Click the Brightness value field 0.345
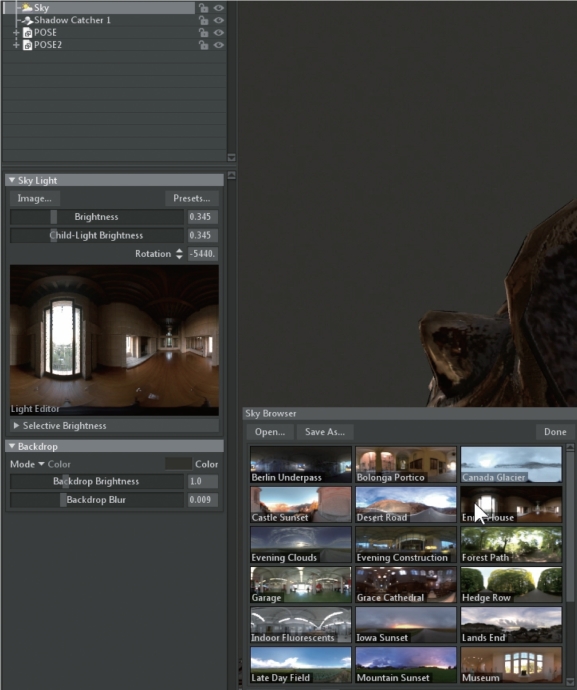This screenshot has width=577, height=690. pyautogui.click(x=202, y=217)
